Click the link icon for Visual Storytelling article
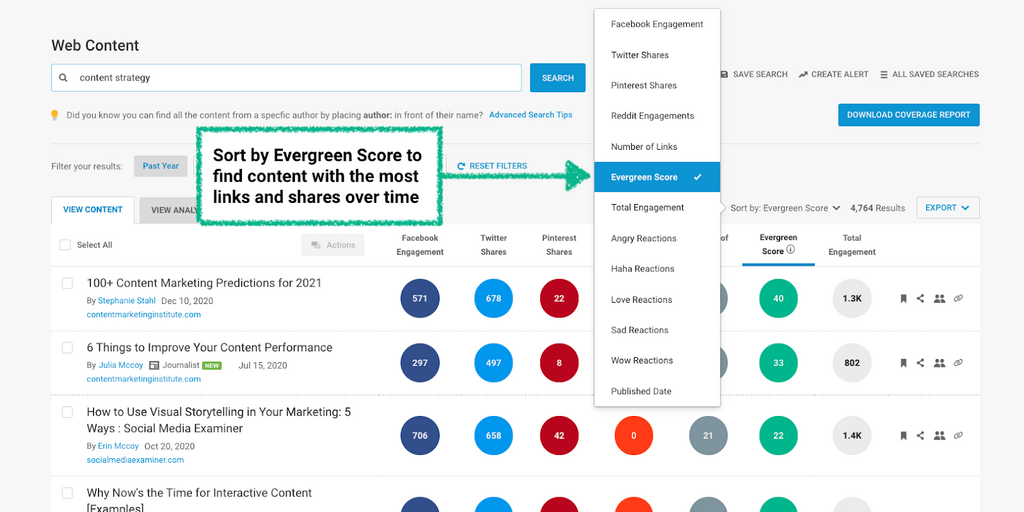This screenshot has height=512, width=1024. click(x=958, y=436)
